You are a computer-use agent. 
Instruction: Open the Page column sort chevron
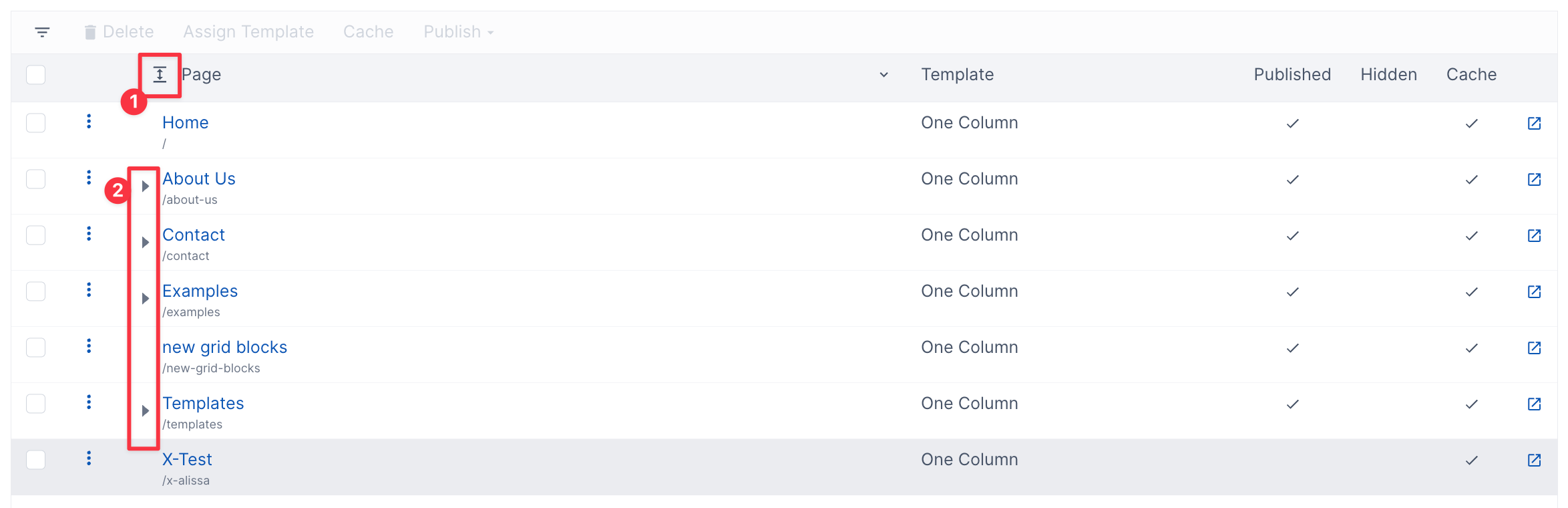pos(884,75)
